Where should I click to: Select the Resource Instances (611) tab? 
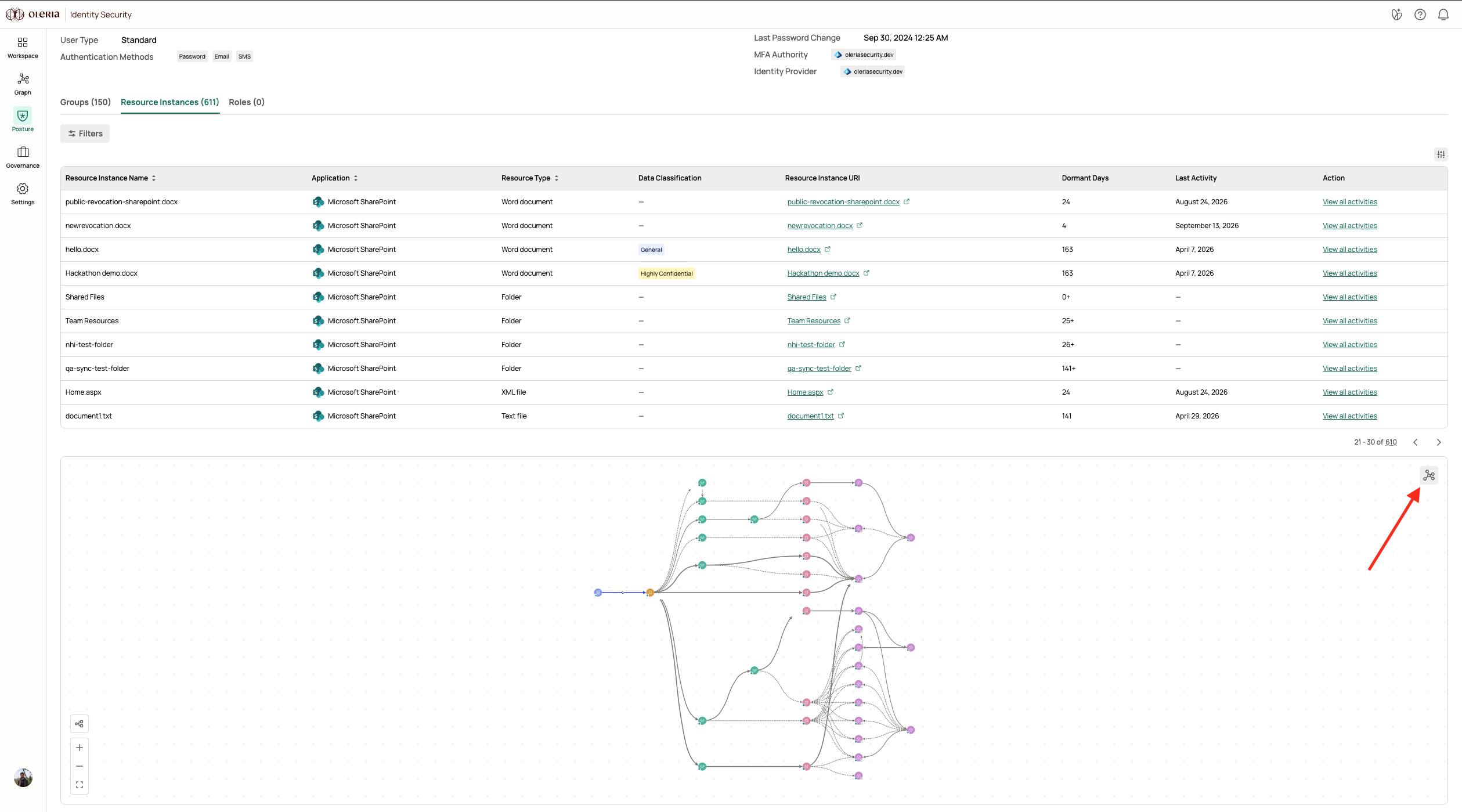pyautogui.click(x=169, y=102)
